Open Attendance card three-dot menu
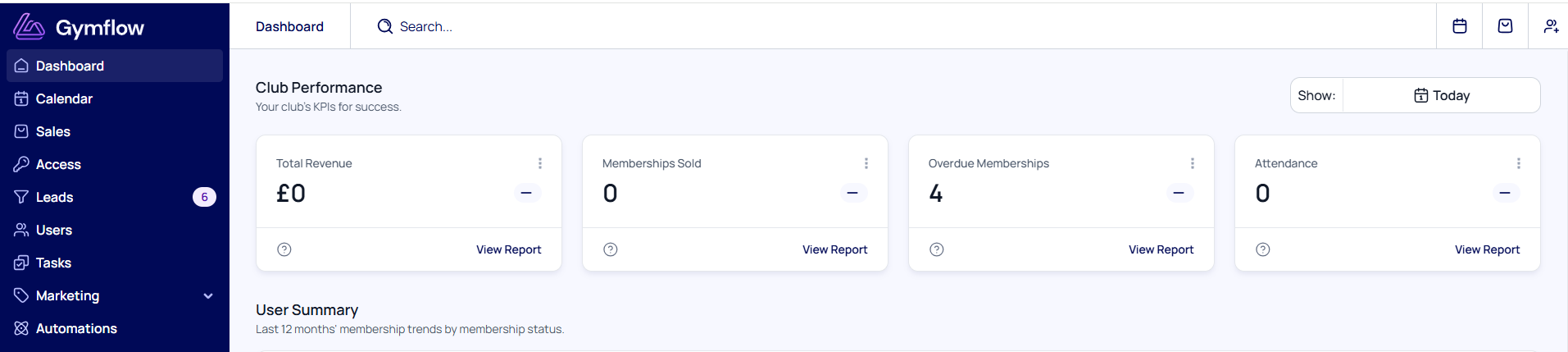1568x352 pixels. 1519,163
